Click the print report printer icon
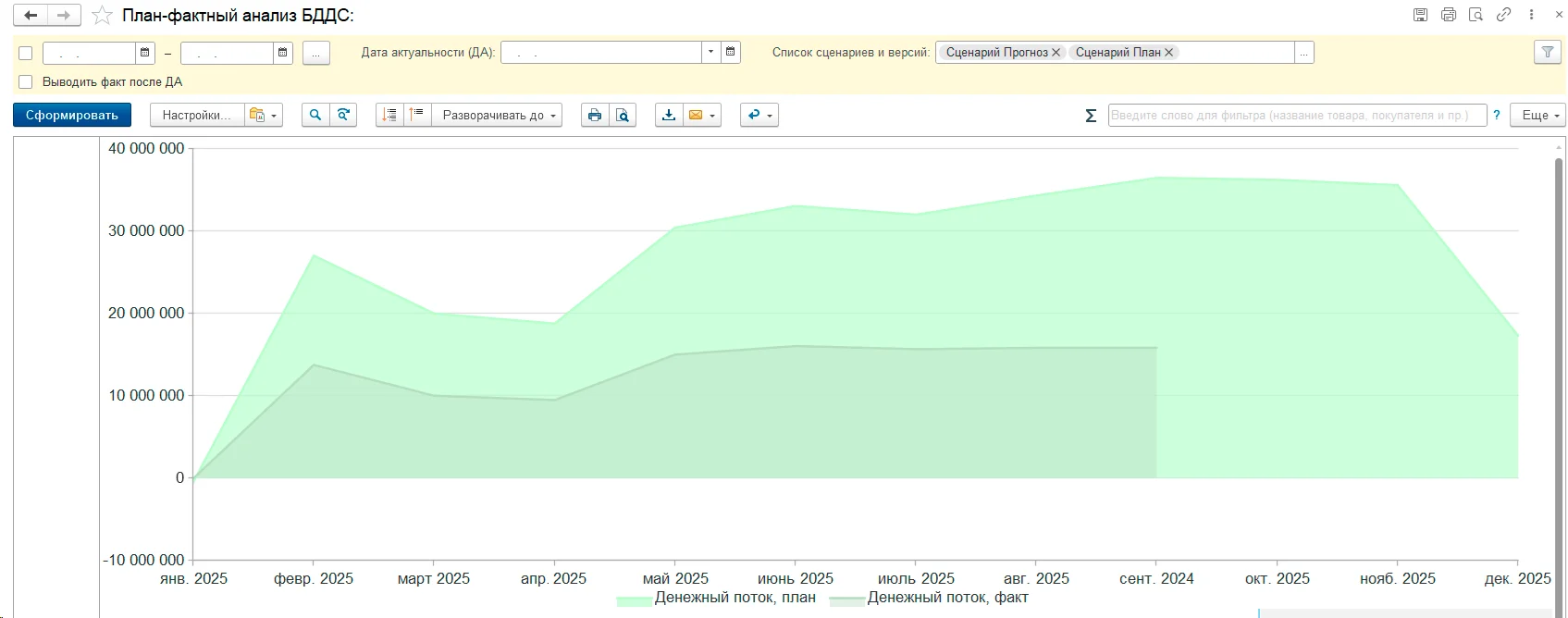The width and height of the screenshot is (1568, 618). tap(595, 115)
